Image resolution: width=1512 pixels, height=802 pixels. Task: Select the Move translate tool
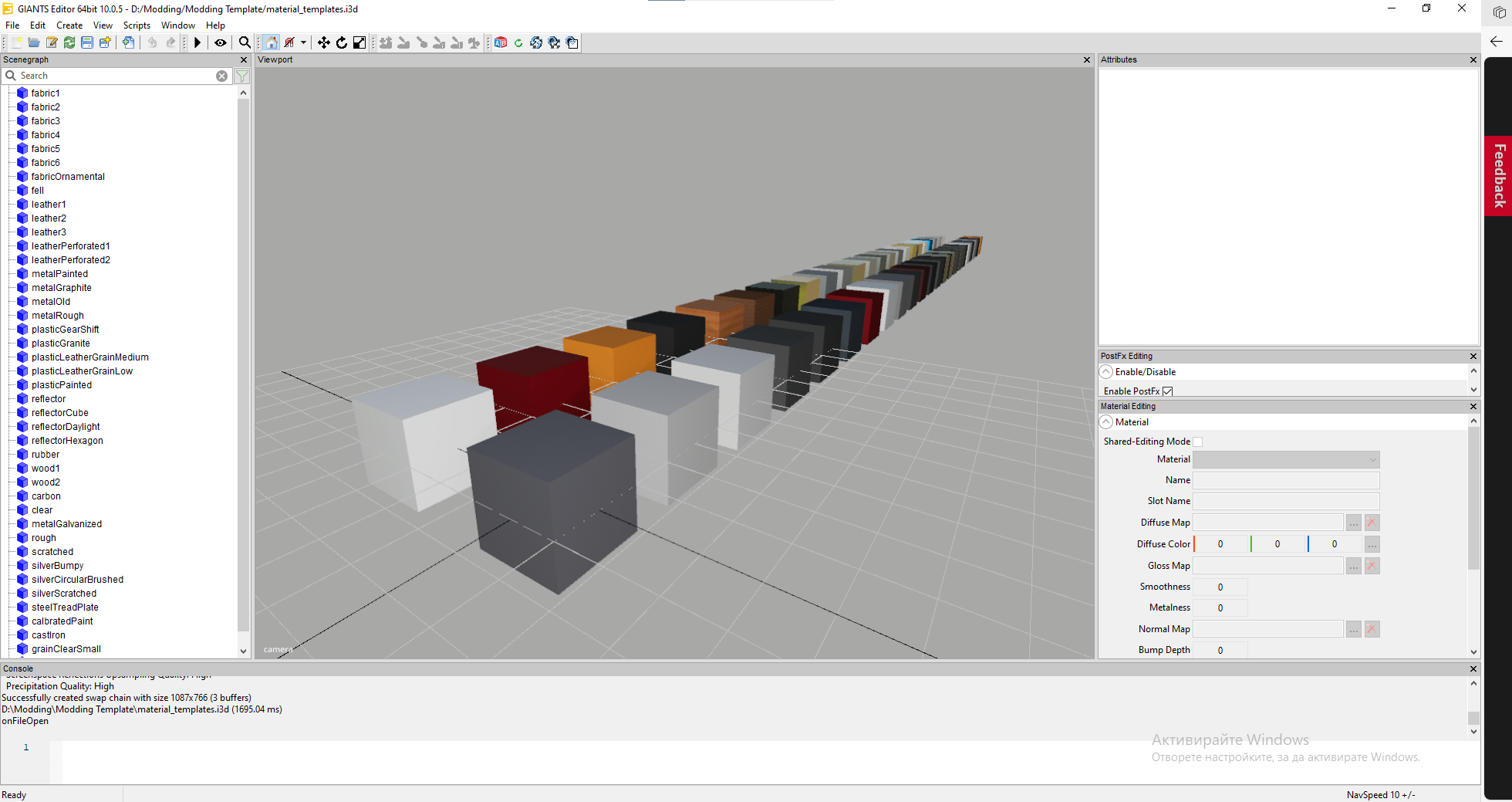[324, 42]
